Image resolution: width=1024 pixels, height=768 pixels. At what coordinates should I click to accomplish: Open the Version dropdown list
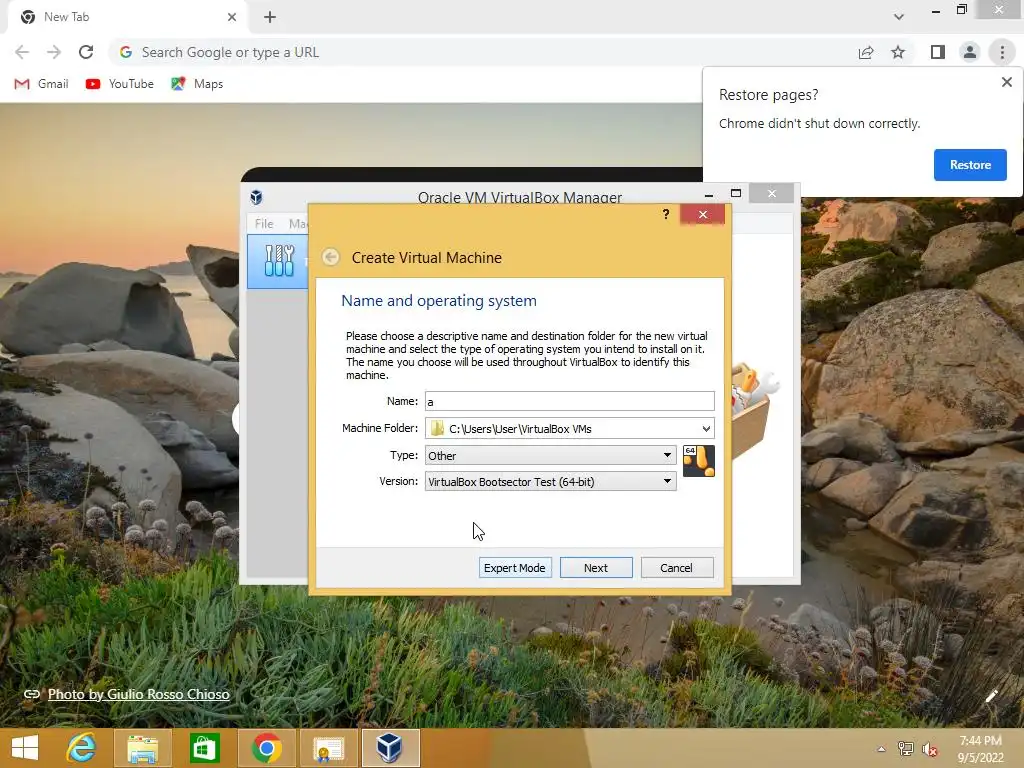[551, 482]
